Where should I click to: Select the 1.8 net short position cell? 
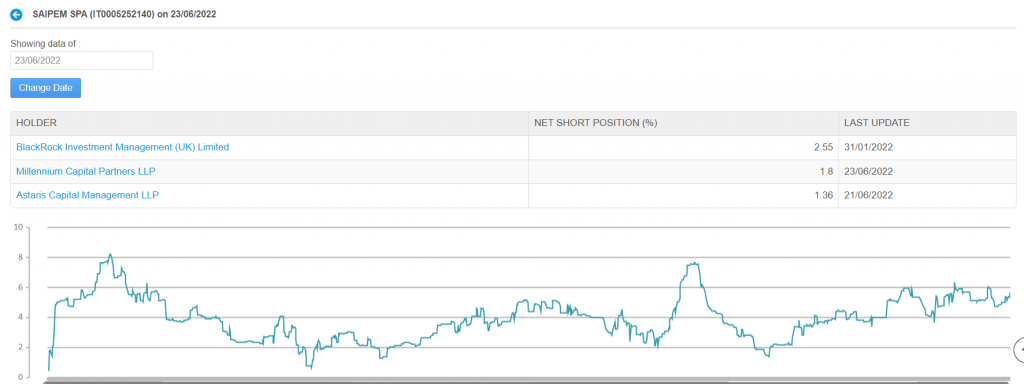tap(683, 171)
